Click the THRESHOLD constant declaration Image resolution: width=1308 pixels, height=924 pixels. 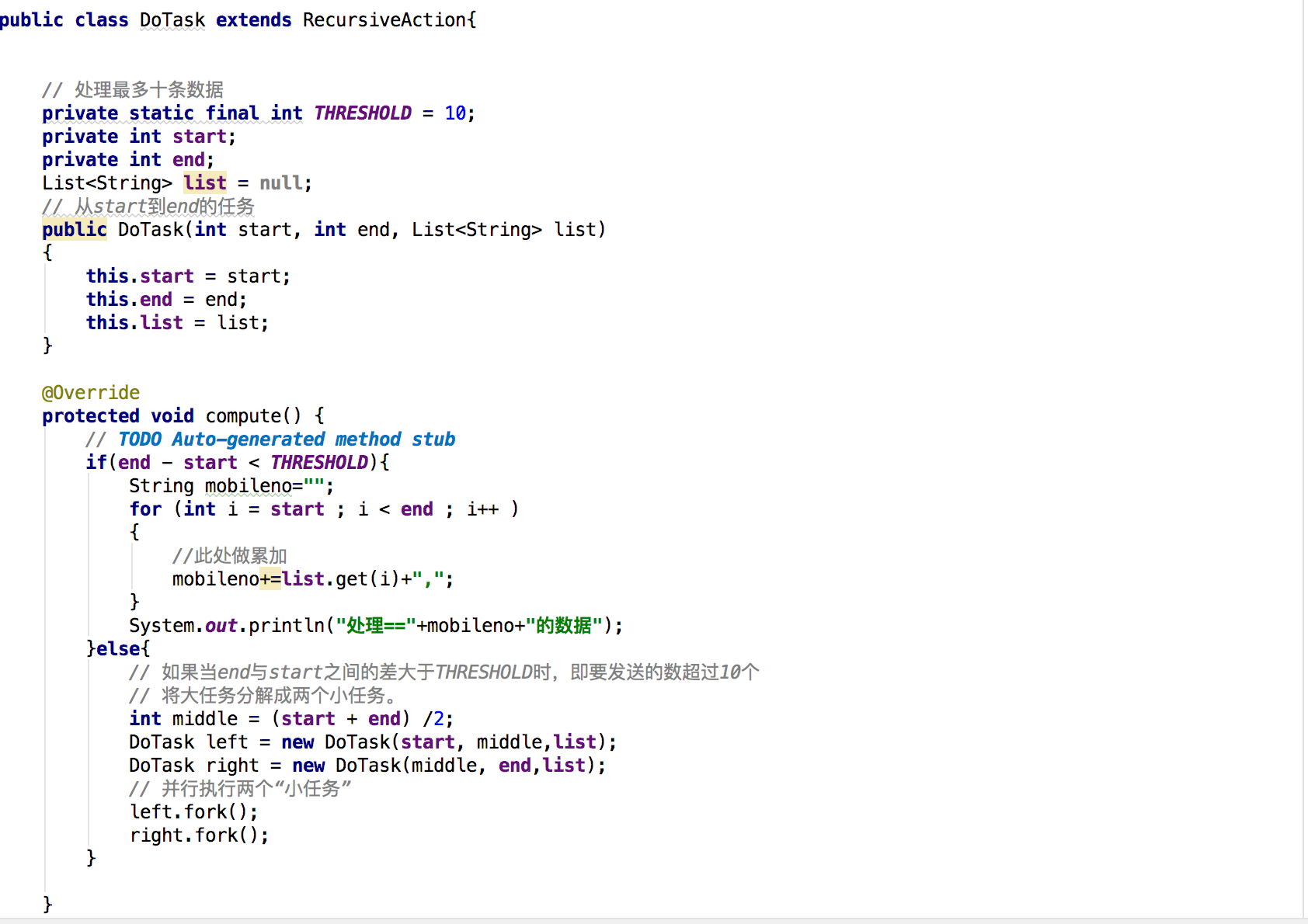[363, 113]
